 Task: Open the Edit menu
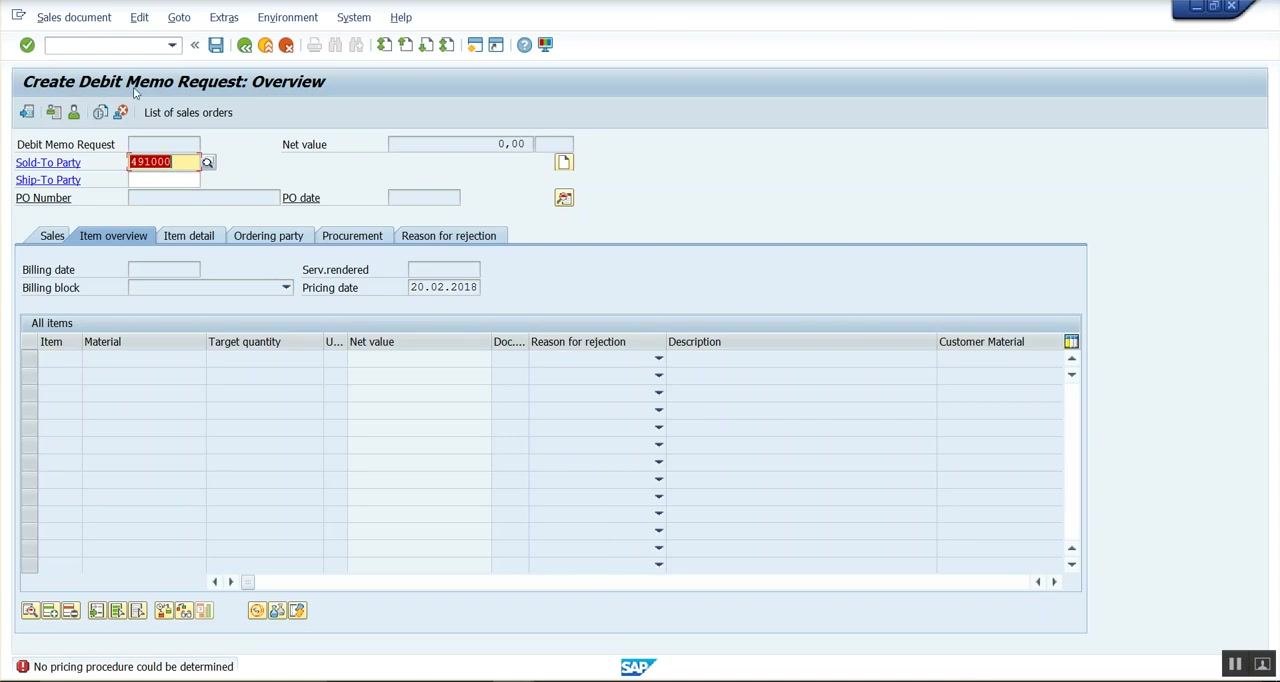139,17
